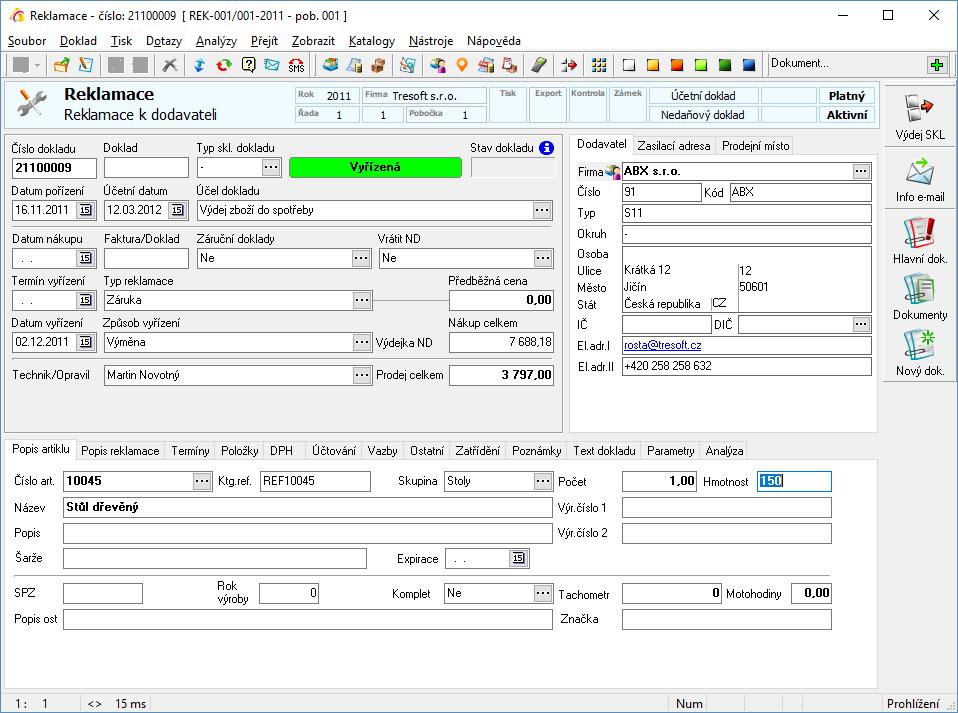The image size is (958, 713).
Task: Click the handheld scanner toolbar icon
Action: click(538, 65)
